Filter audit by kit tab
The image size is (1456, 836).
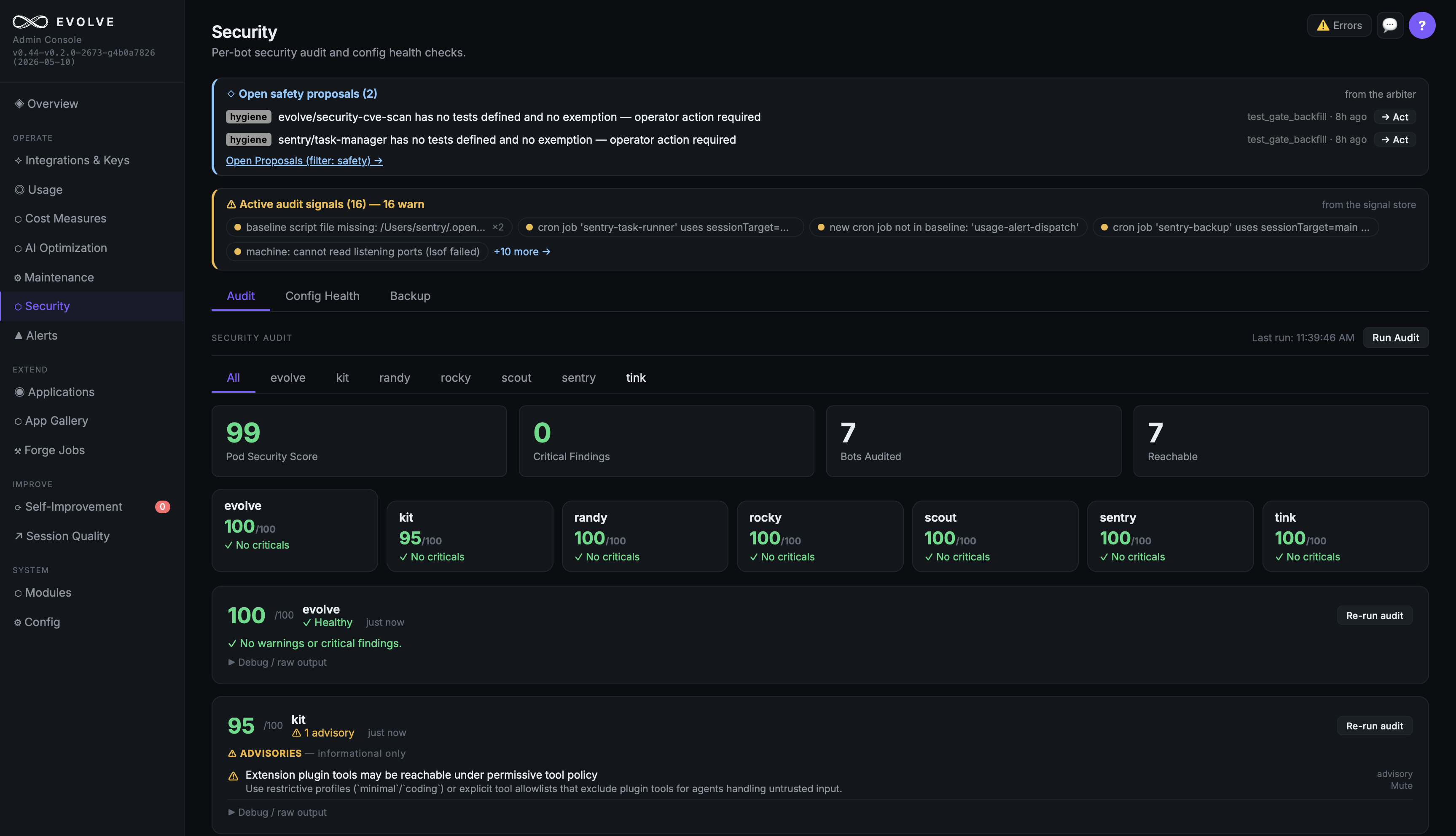click(342, 378)
